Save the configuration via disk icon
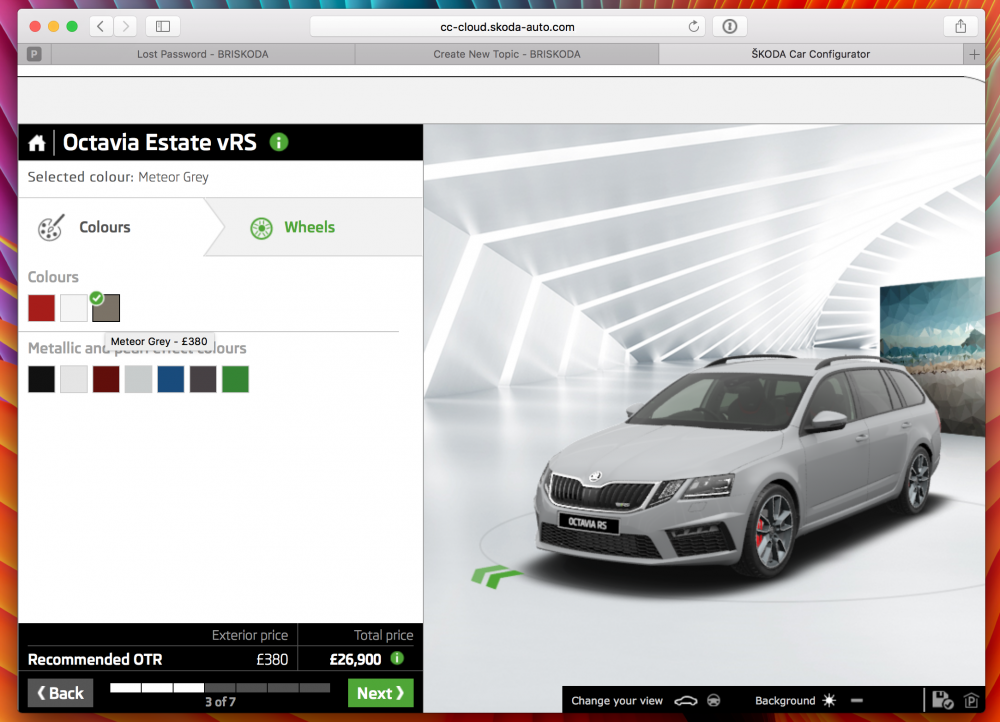The height and width of the screenshot is (722, 1000). [942, 700]
